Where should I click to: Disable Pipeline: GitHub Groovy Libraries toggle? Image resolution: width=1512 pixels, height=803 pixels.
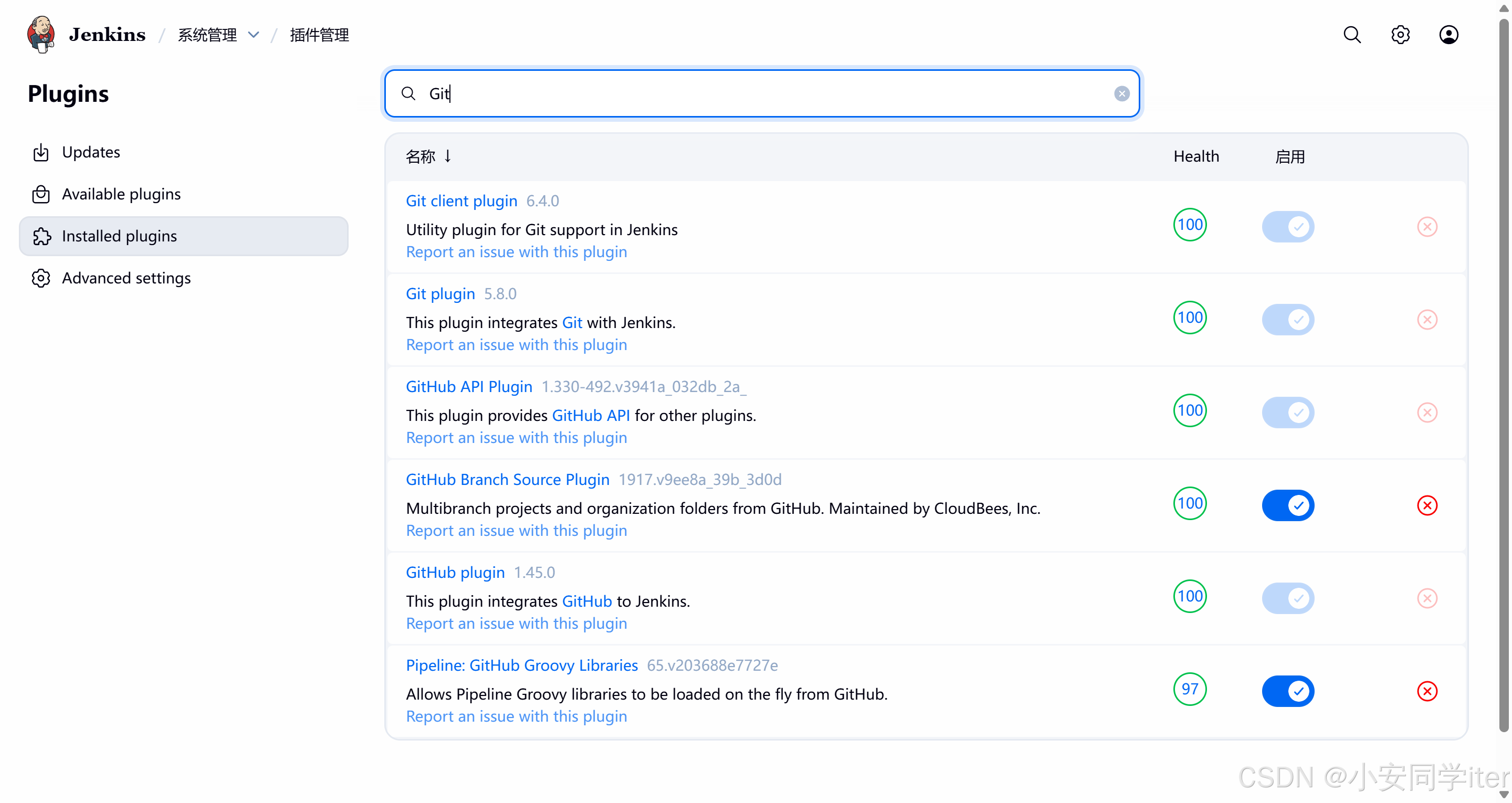1287,691
